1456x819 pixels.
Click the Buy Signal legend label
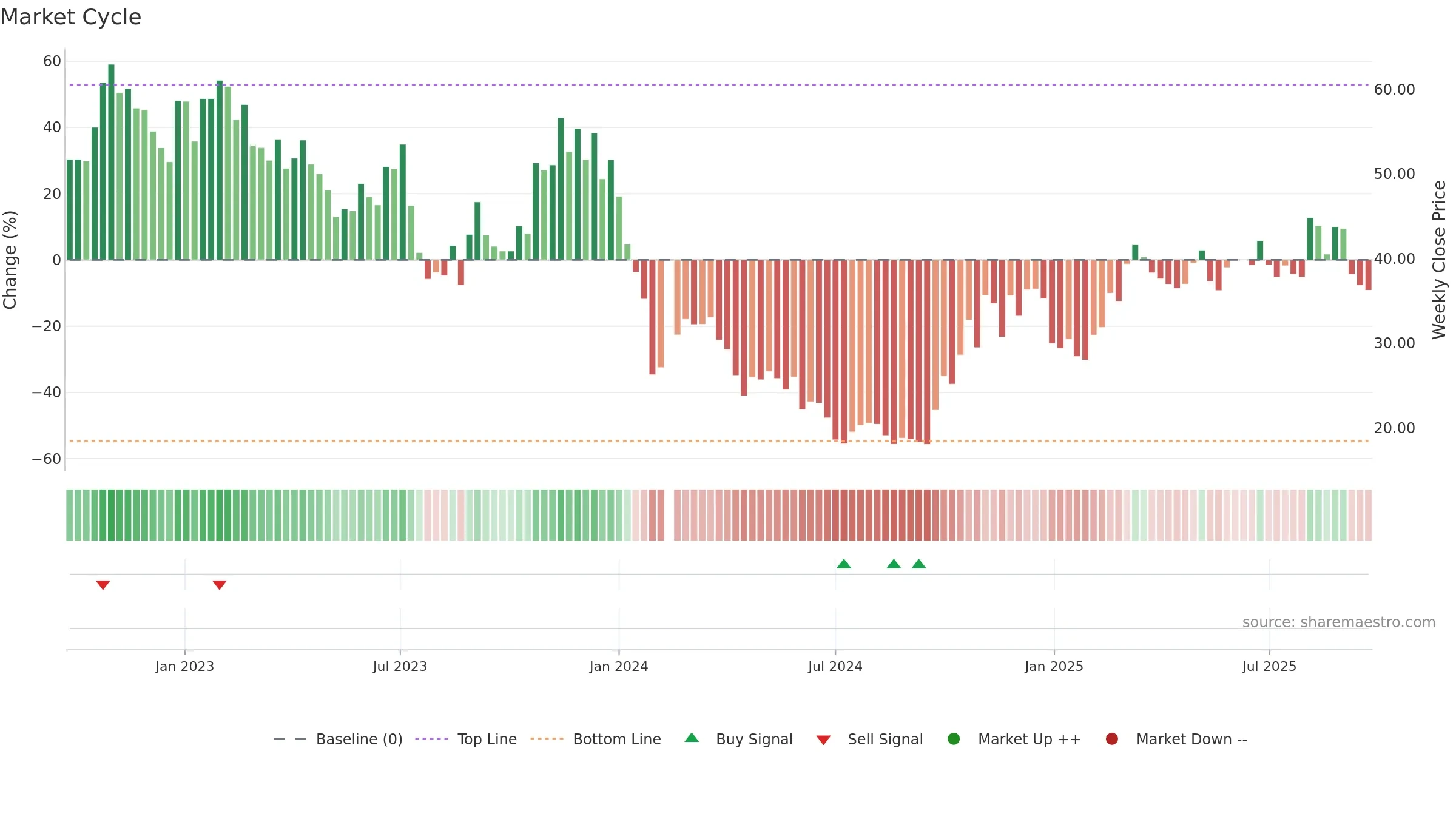coord(754,739)
